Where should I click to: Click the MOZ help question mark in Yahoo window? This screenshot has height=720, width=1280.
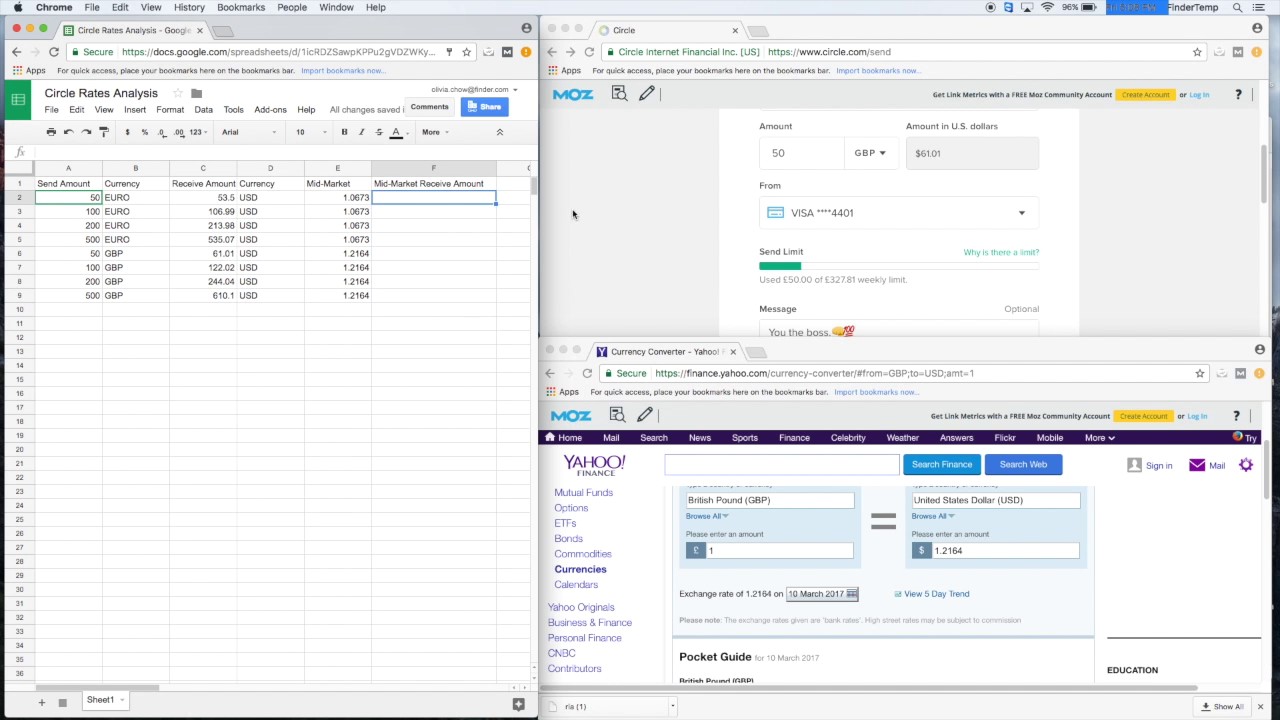coord(1236,415)
